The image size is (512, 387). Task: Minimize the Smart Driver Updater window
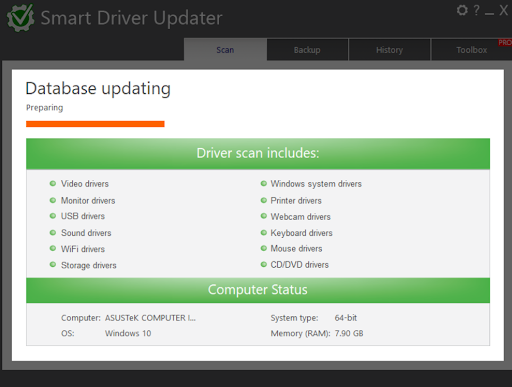click(x=489, y=13)
